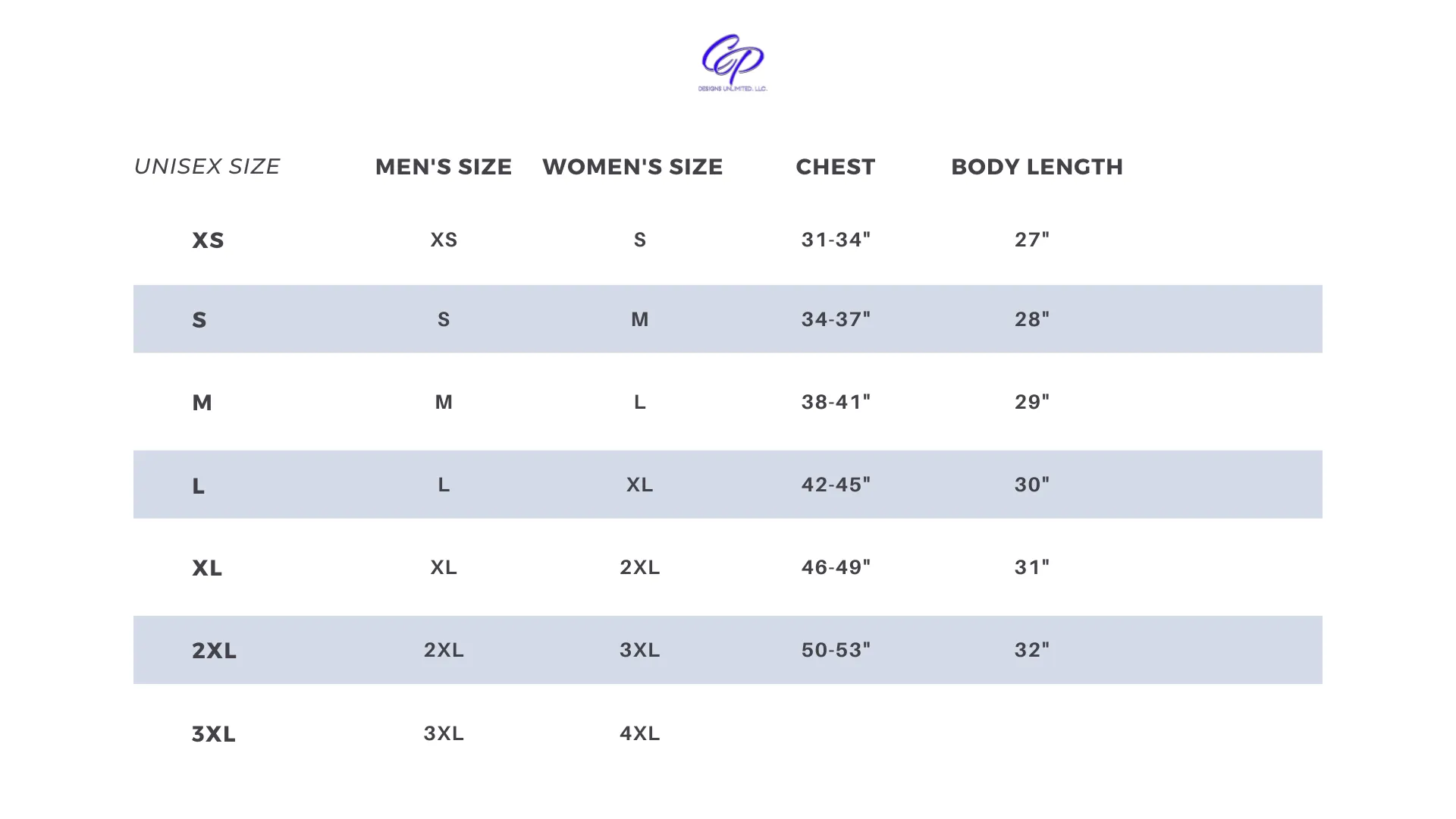Click the bold L unisex size label
1456x819 pixels.
pyautogui.click(x=198, y=485)
